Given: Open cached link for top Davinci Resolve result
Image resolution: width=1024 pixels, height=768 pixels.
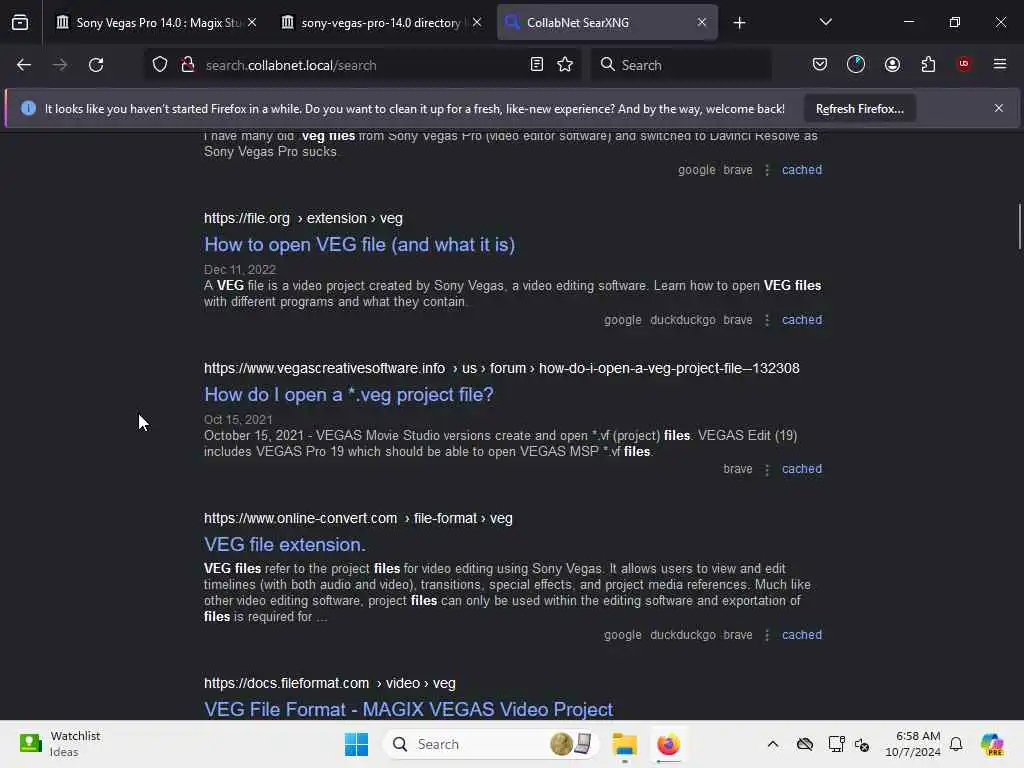Looking at the screenshot, I should coord(802,170).
